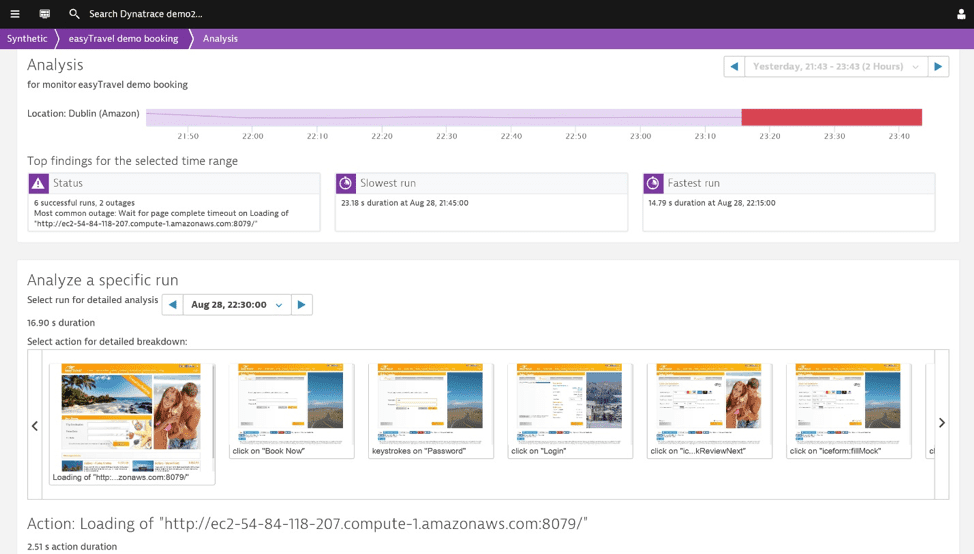Click the Synthetic breadcrumb
This screenshot has height=554, width=974.
click(27, 39)
